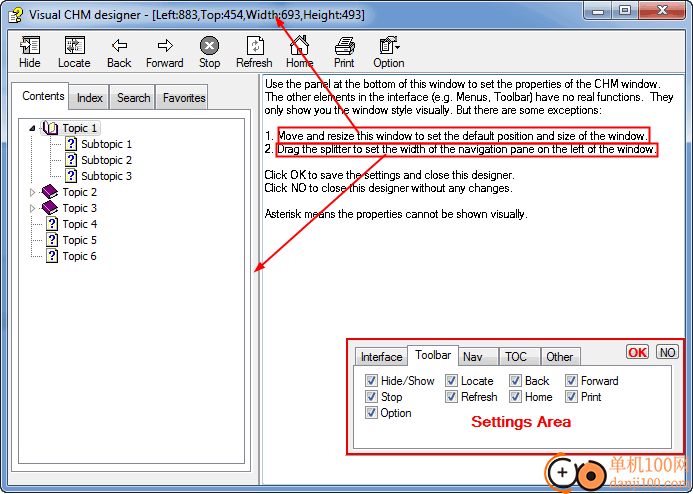Click the page icon beside Topic 6
Image resolution: width=693 pixels, height=494 pixels.
(x=52, y=256)
